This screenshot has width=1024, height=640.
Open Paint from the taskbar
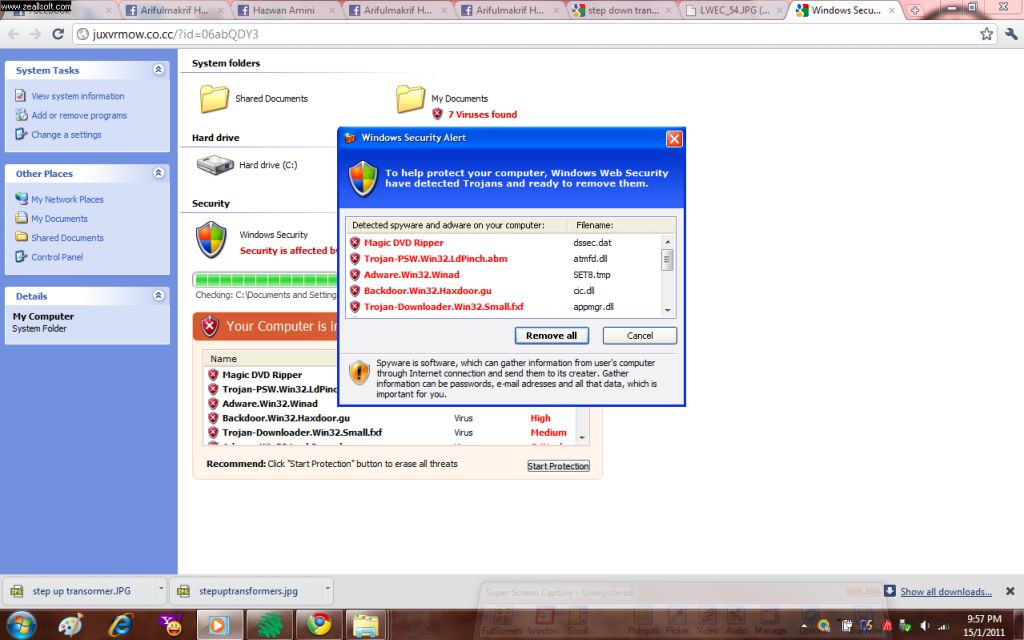coord(71,625)
